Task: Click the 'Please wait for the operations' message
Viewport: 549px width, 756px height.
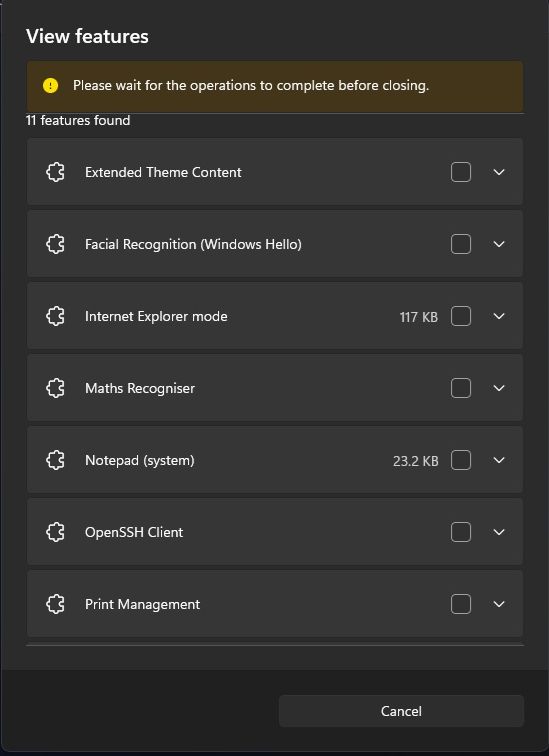Action: pos(251,85)
